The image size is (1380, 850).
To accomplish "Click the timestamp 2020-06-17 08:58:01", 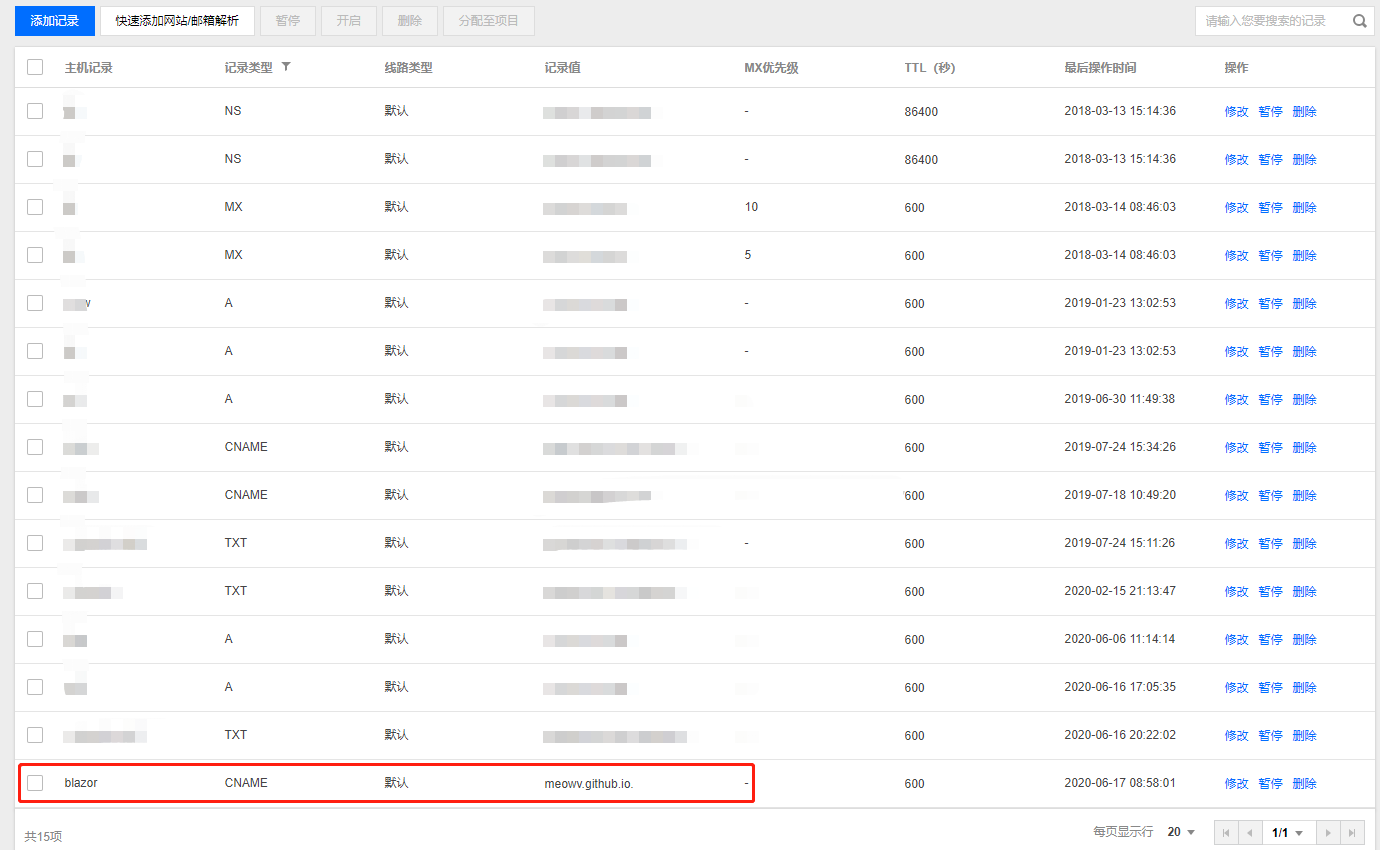I will (x=1120, y=783).
